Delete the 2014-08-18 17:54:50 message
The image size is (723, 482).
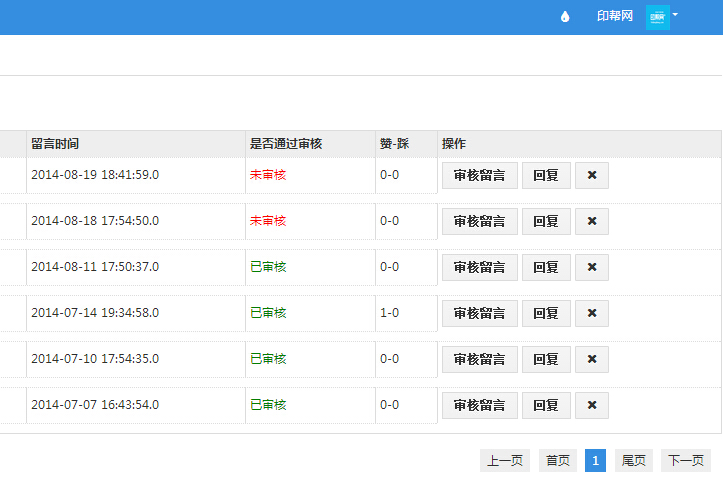click(x=591, y=221)
